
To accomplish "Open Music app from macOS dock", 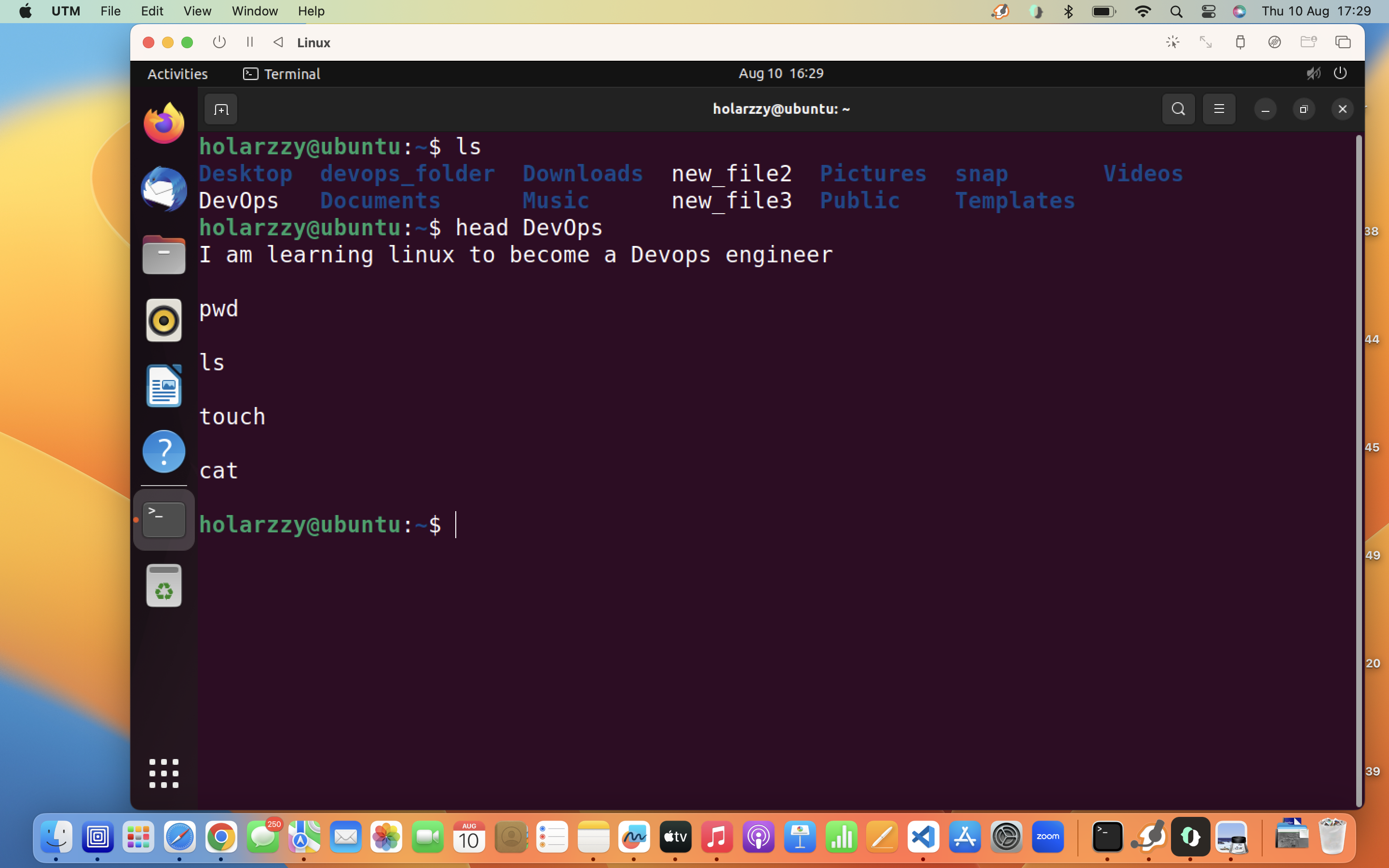I will pos(717,837).
